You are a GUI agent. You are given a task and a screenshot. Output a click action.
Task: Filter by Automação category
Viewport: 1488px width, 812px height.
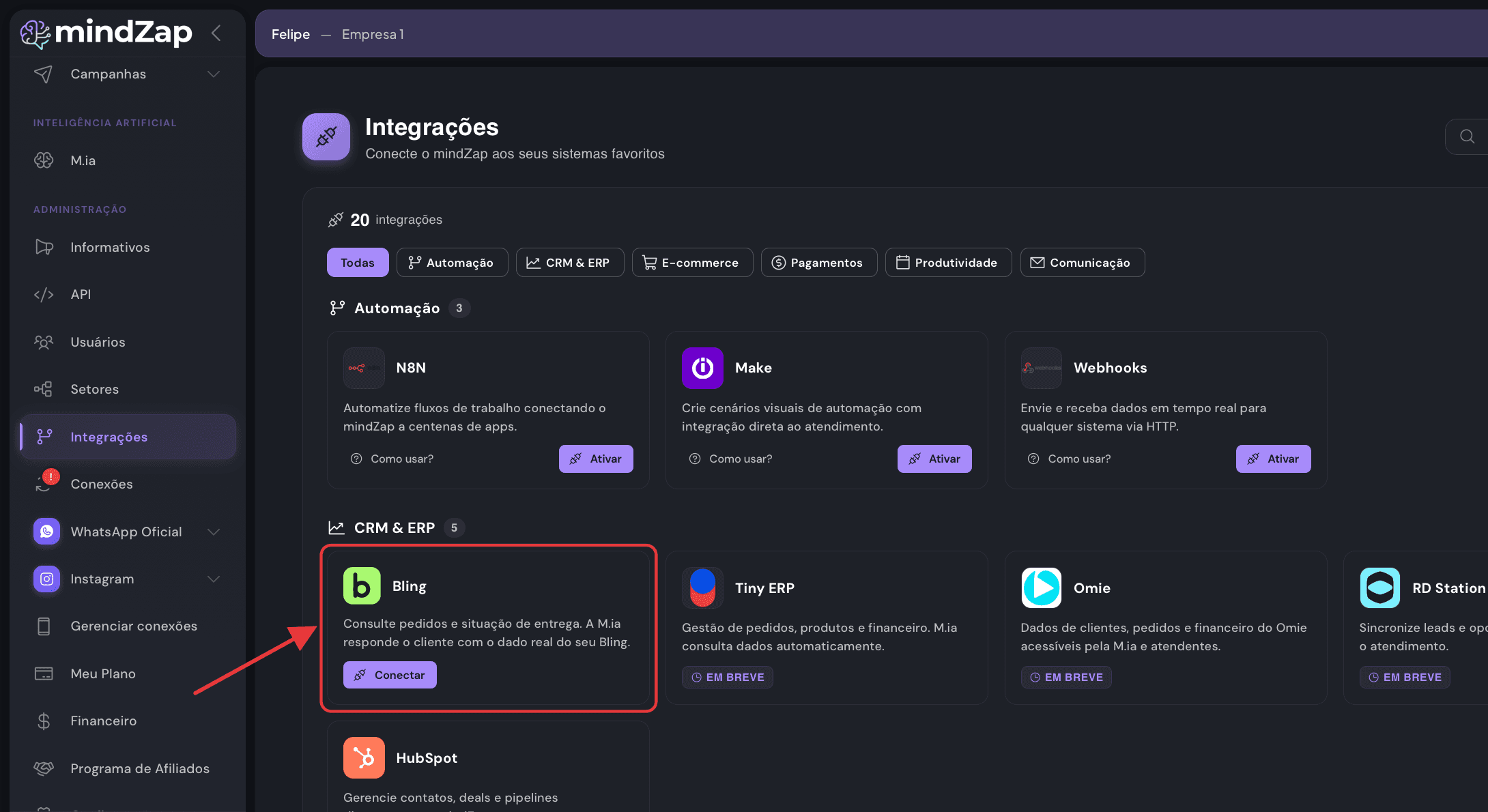point(452,262)
